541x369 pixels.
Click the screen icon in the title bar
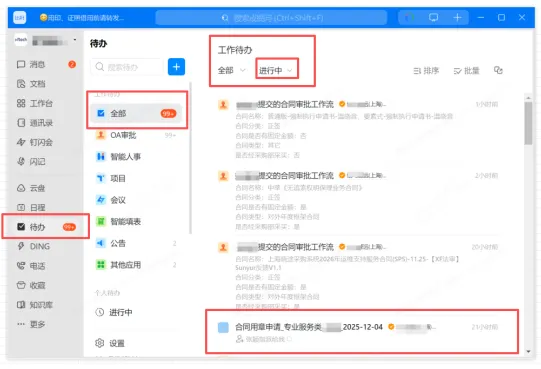pyautogui.click(x=433, y=17)
